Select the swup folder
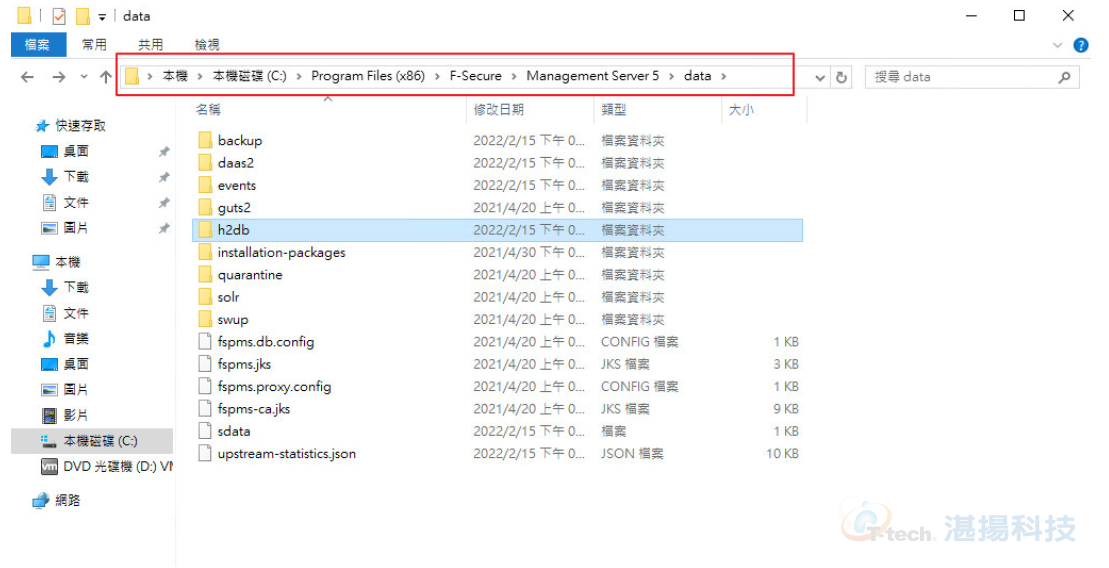The image size is (1109, 568). 233,320
